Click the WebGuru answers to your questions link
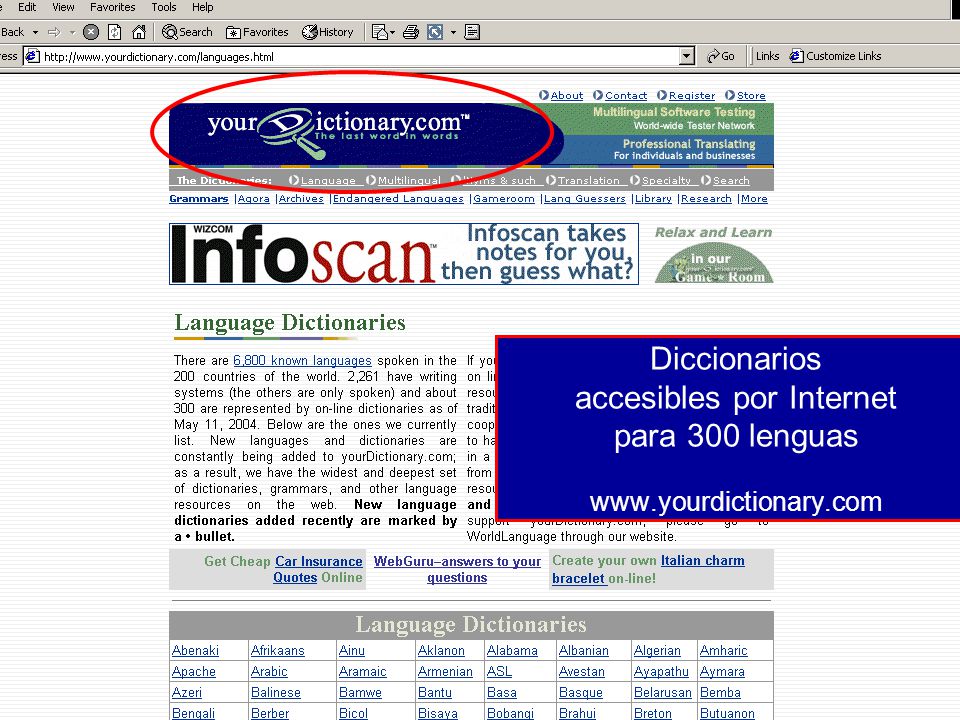Viewport: 960px width, 720px height. 457,569
